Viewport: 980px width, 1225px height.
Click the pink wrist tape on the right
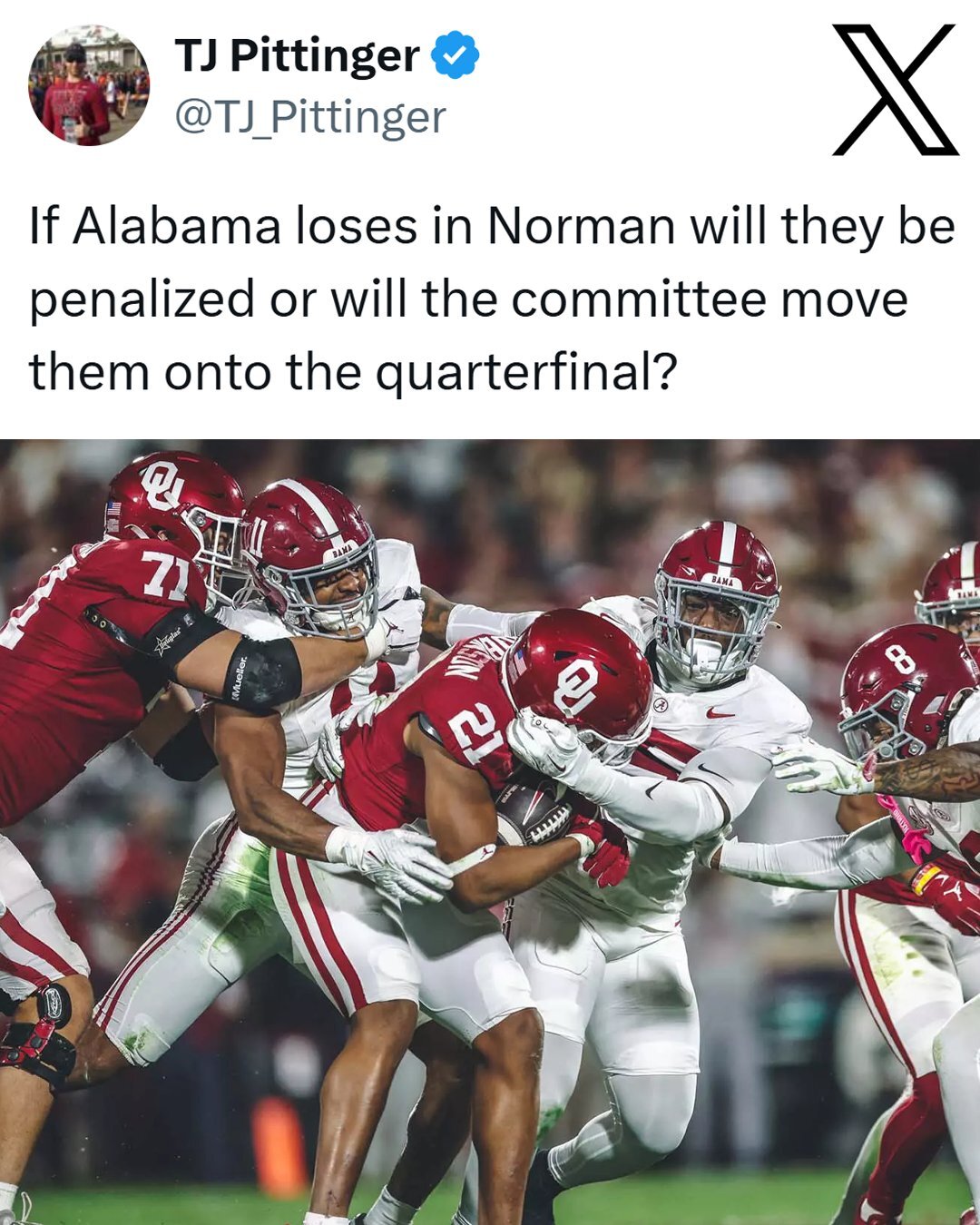click(x=909, y=830)
